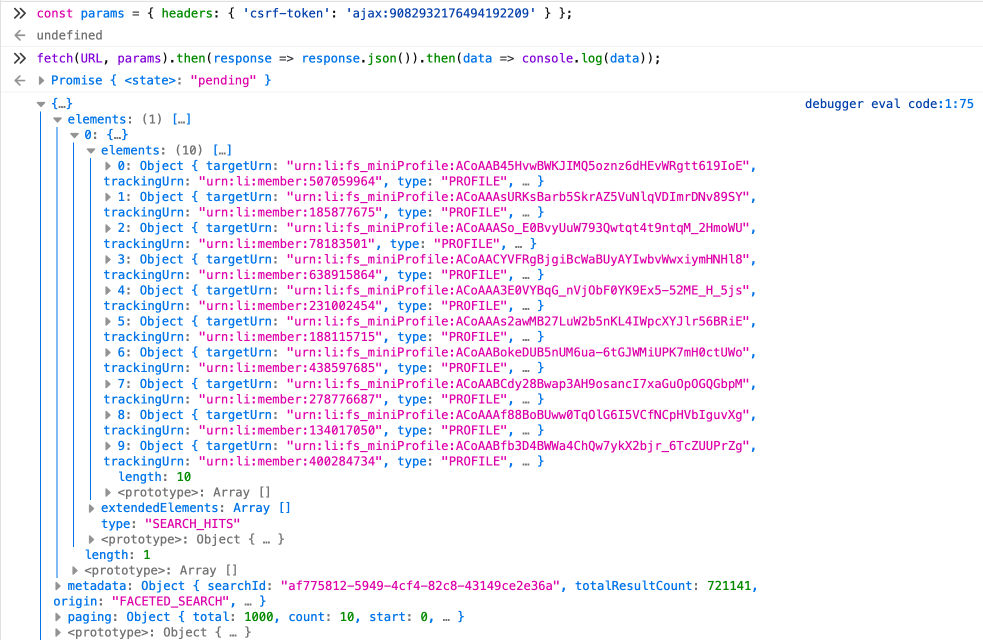Click the input prompt chevrons beside const params
983x640 pixels.
pos(19,13)
